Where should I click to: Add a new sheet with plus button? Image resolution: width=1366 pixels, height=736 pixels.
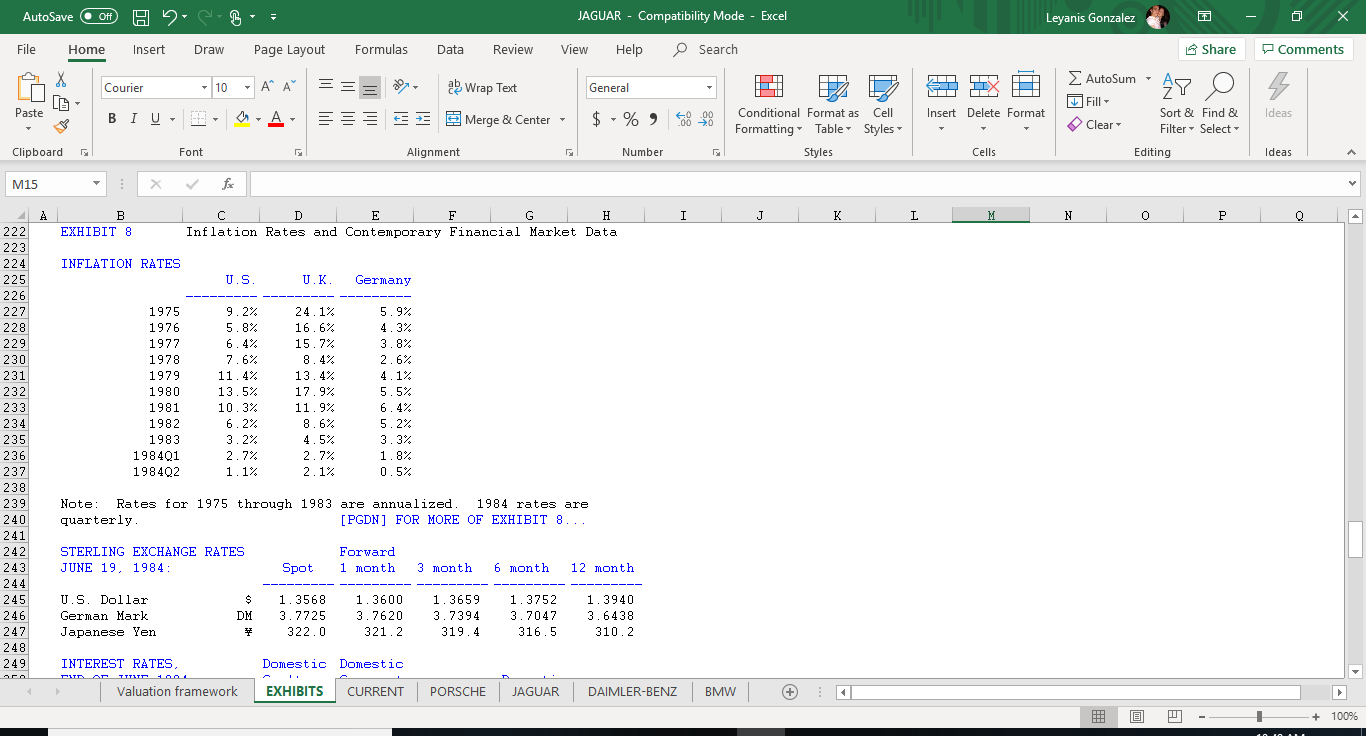[790, 692]
